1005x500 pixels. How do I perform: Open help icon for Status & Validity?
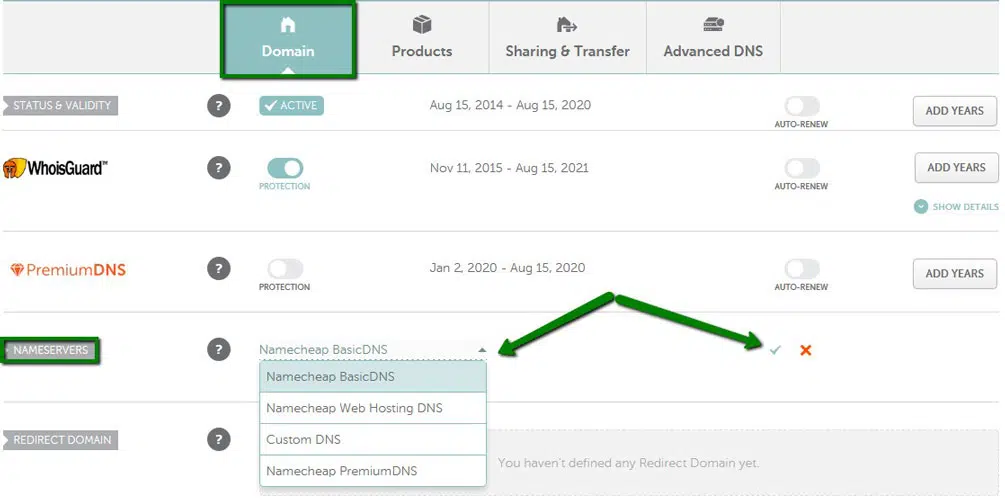[x=218, y=106]
